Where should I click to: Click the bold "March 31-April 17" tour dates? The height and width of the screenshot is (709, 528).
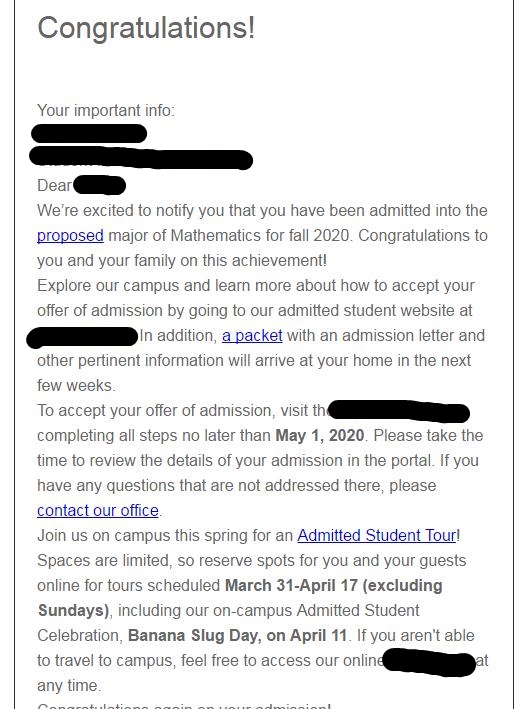(x=292, y=586)
